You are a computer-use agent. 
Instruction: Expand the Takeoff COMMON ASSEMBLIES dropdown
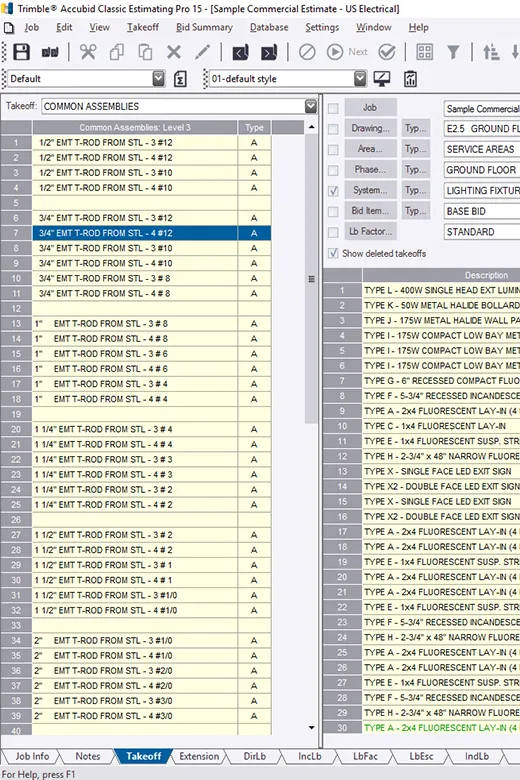pos(311,106)
